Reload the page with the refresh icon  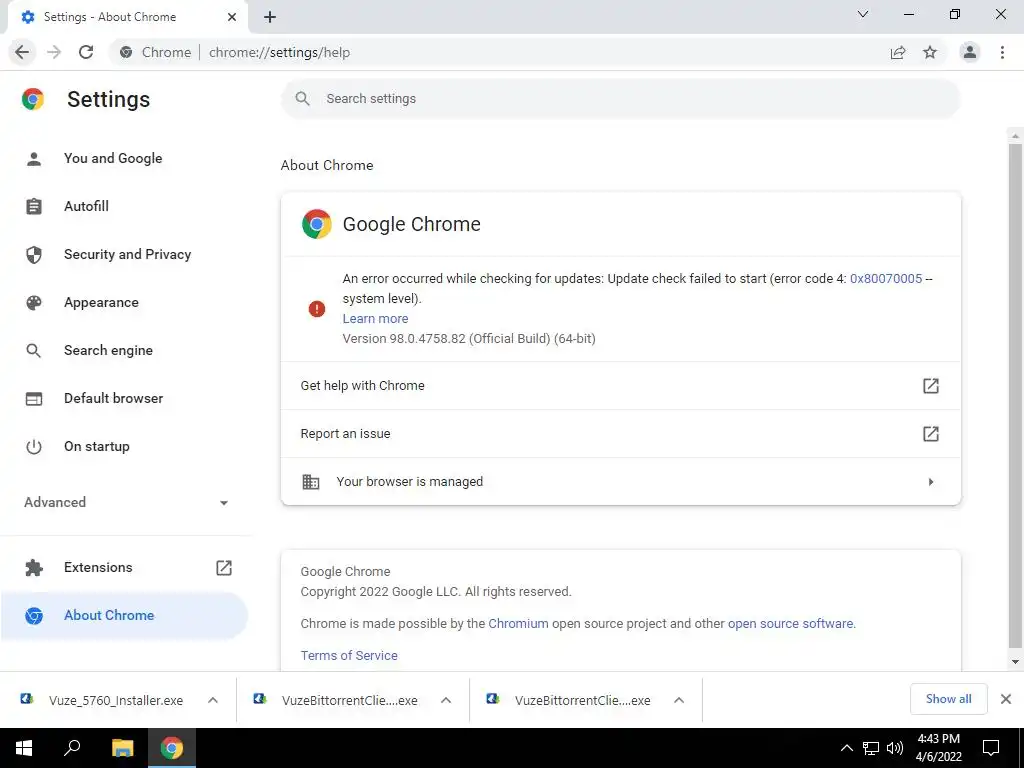tap(86, 52)
